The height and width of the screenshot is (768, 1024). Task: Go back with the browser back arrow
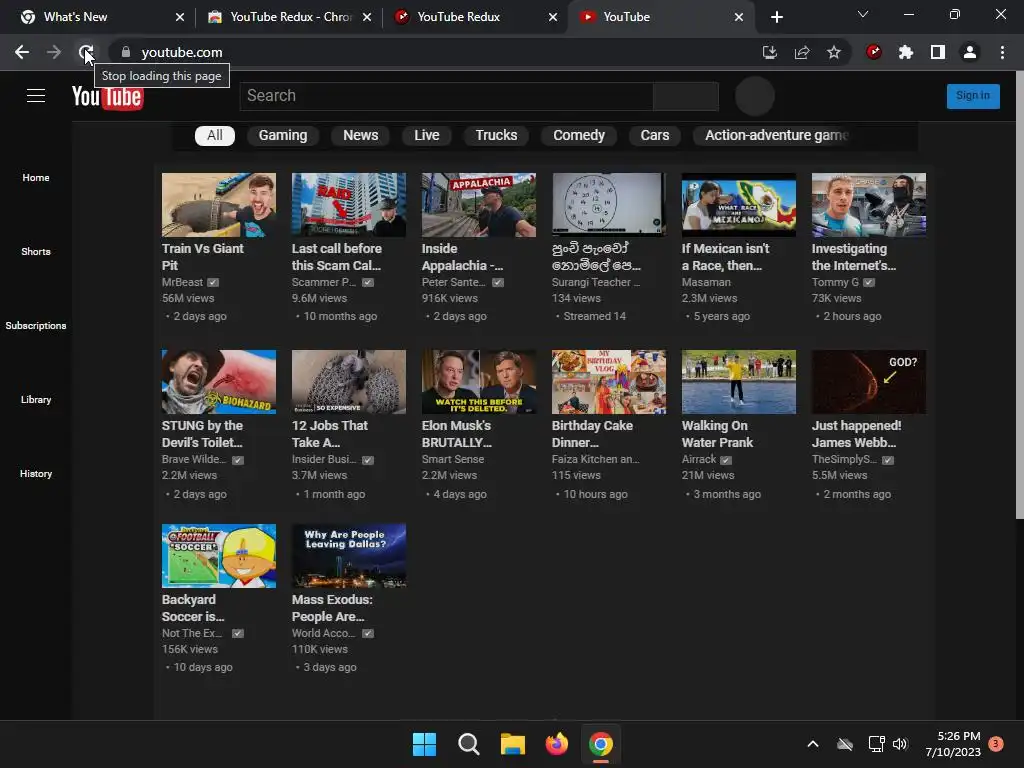[22, 52]
